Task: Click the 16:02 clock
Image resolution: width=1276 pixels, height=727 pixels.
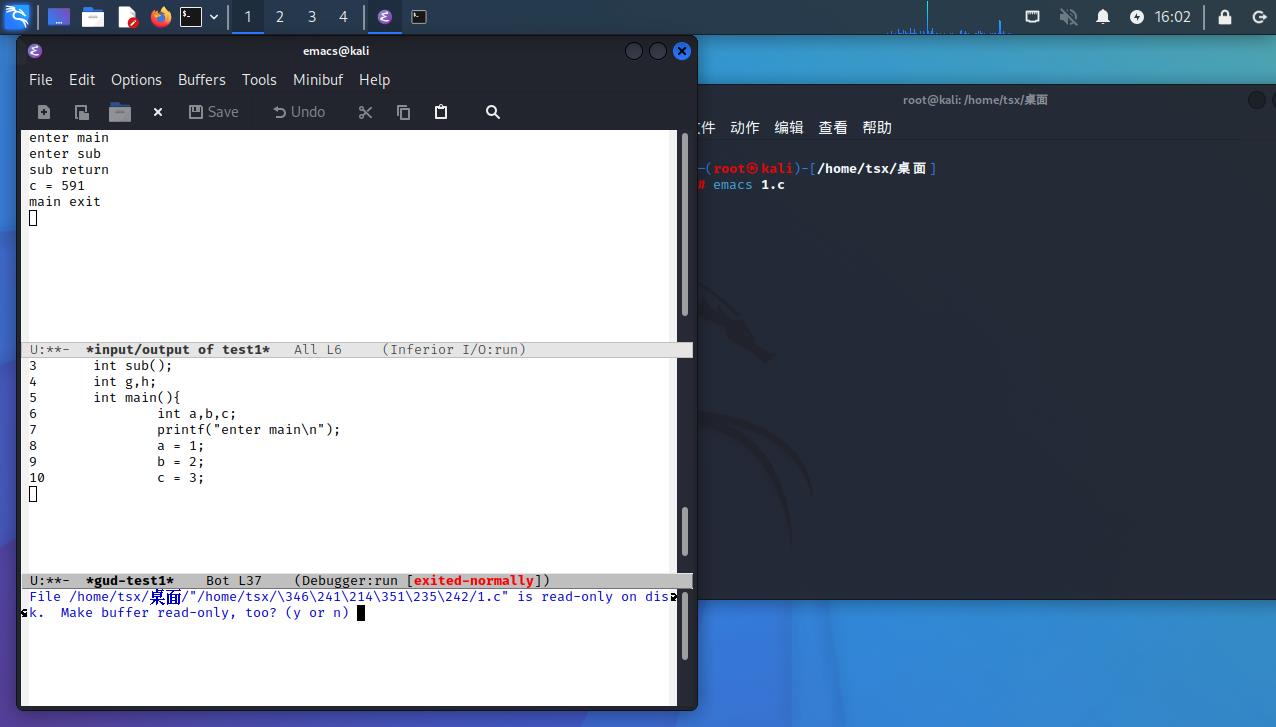Action: (x=1172, y=17)
